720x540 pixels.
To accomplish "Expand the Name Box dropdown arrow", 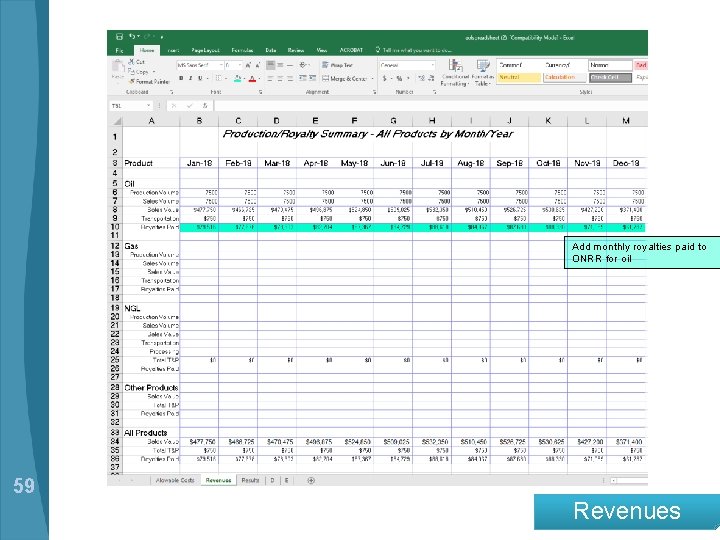I will pyautogui.click(x=148, y=106).
